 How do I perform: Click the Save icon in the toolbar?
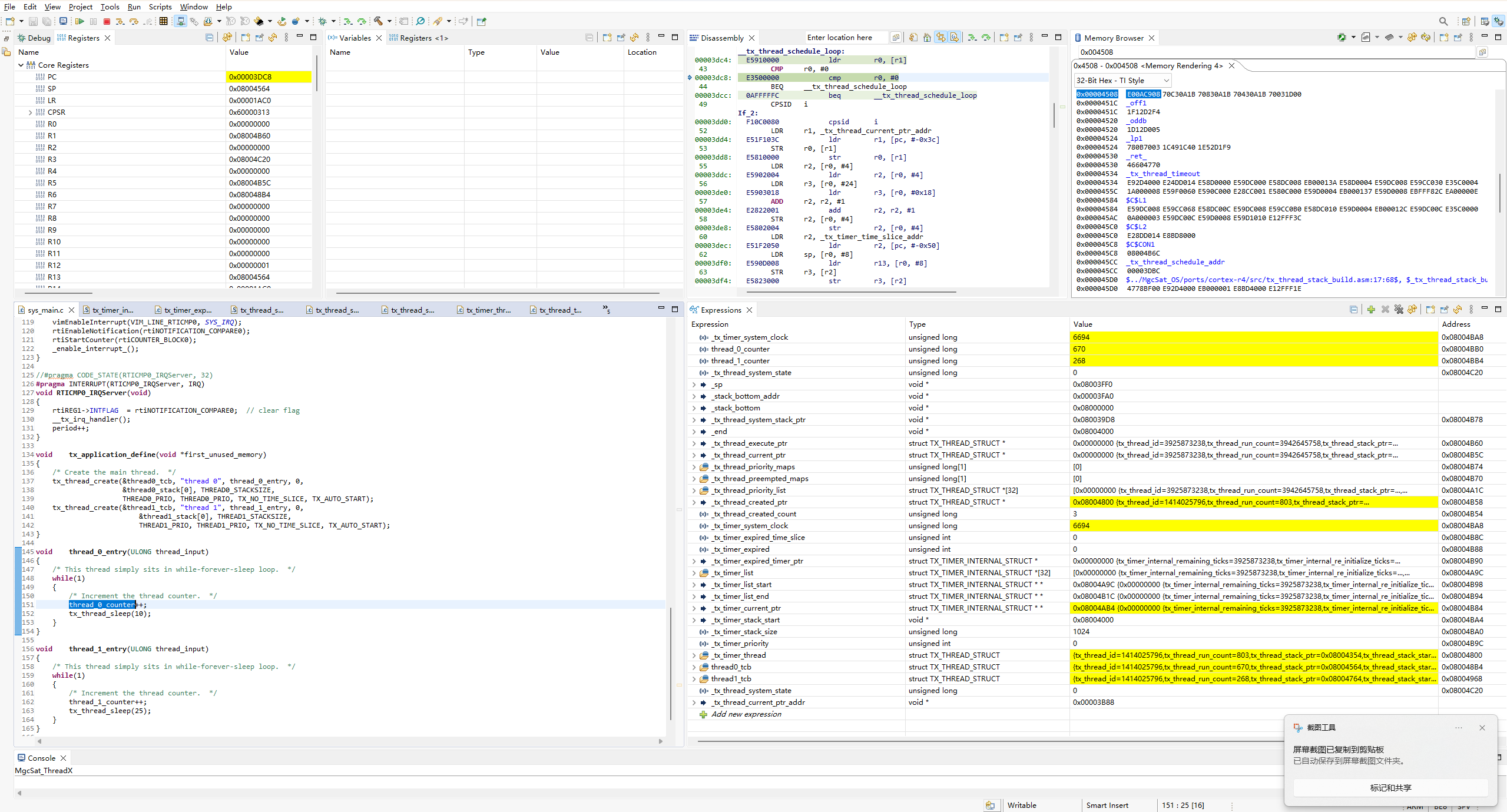(33, 21)
